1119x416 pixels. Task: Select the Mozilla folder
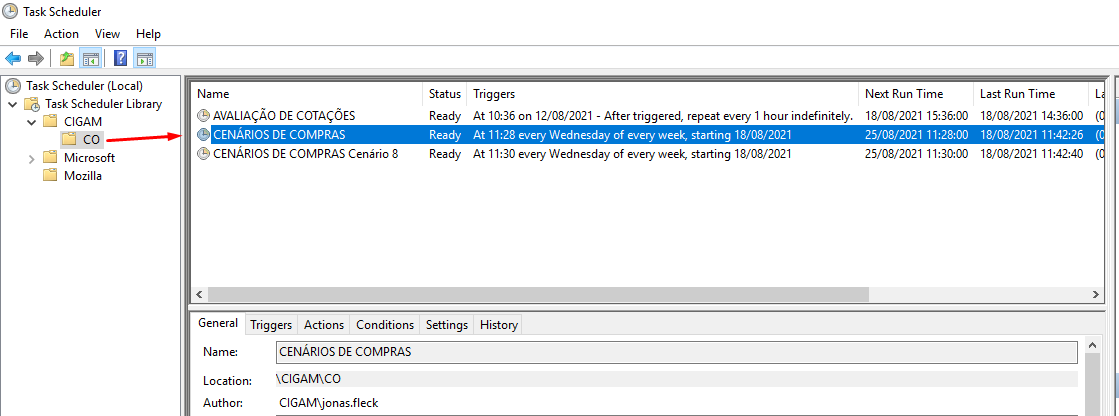pyautogui.click(x=82, y=176)
